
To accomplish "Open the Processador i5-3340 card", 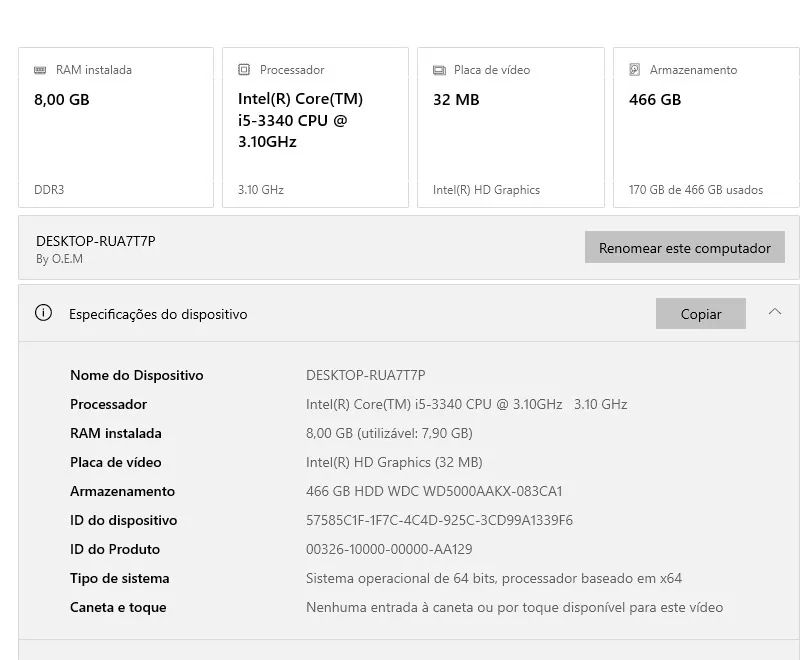I will [316, 128].
